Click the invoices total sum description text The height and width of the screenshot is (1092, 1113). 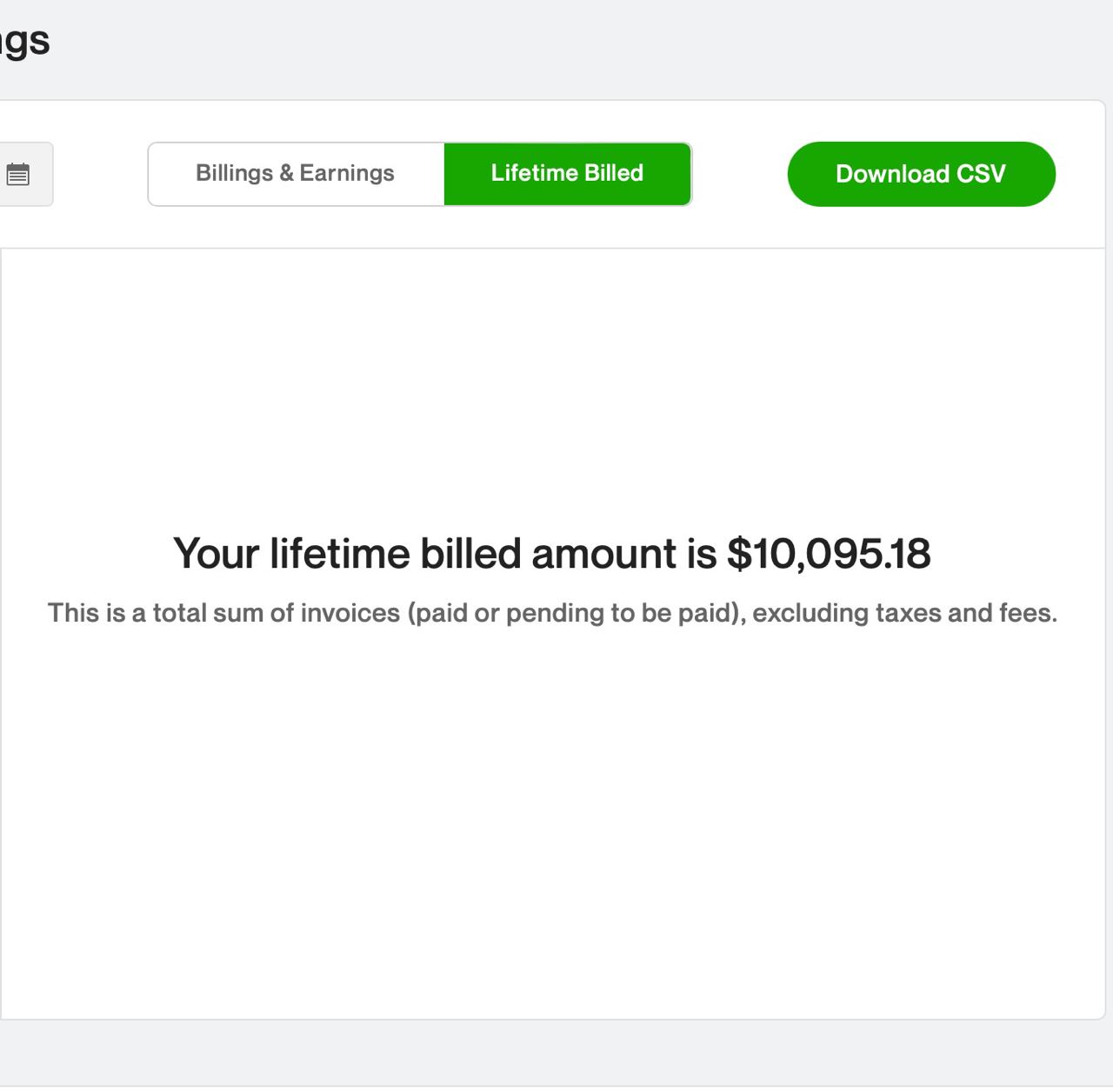point(552,613)
